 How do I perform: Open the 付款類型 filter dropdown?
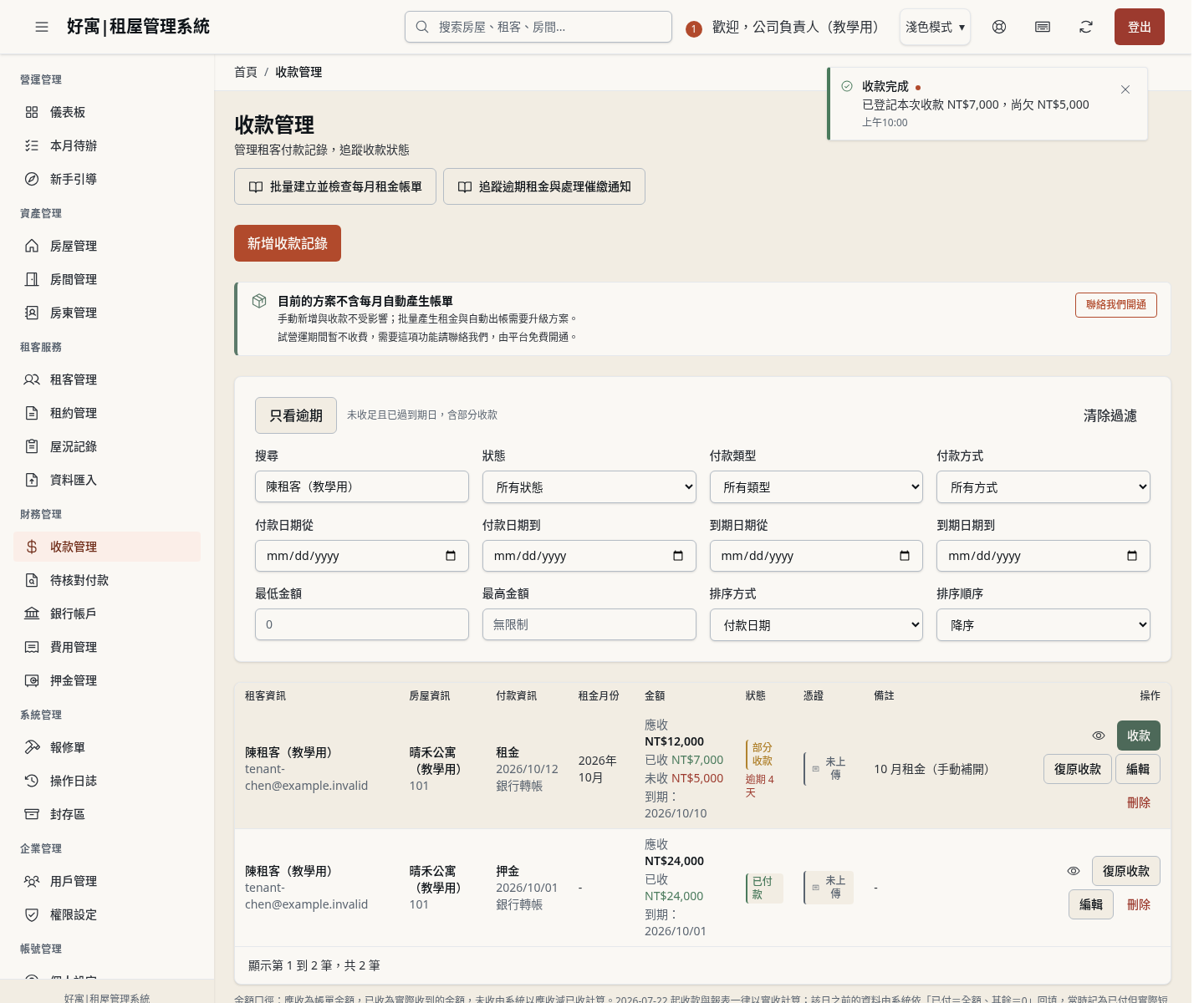[x=816, y=487]
